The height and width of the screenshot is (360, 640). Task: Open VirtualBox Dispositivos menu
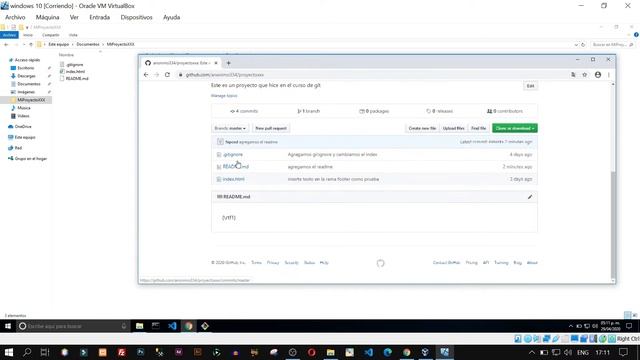pyautogui.click(x=136, y=17)
